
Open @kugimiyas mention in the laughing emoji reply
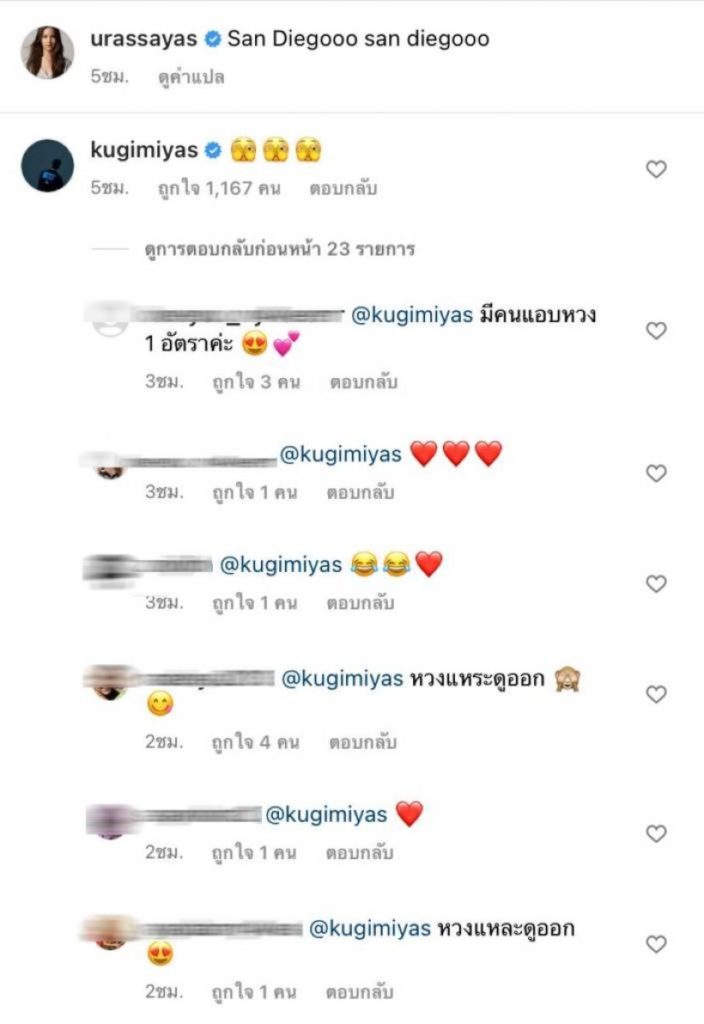pos(281,564)
